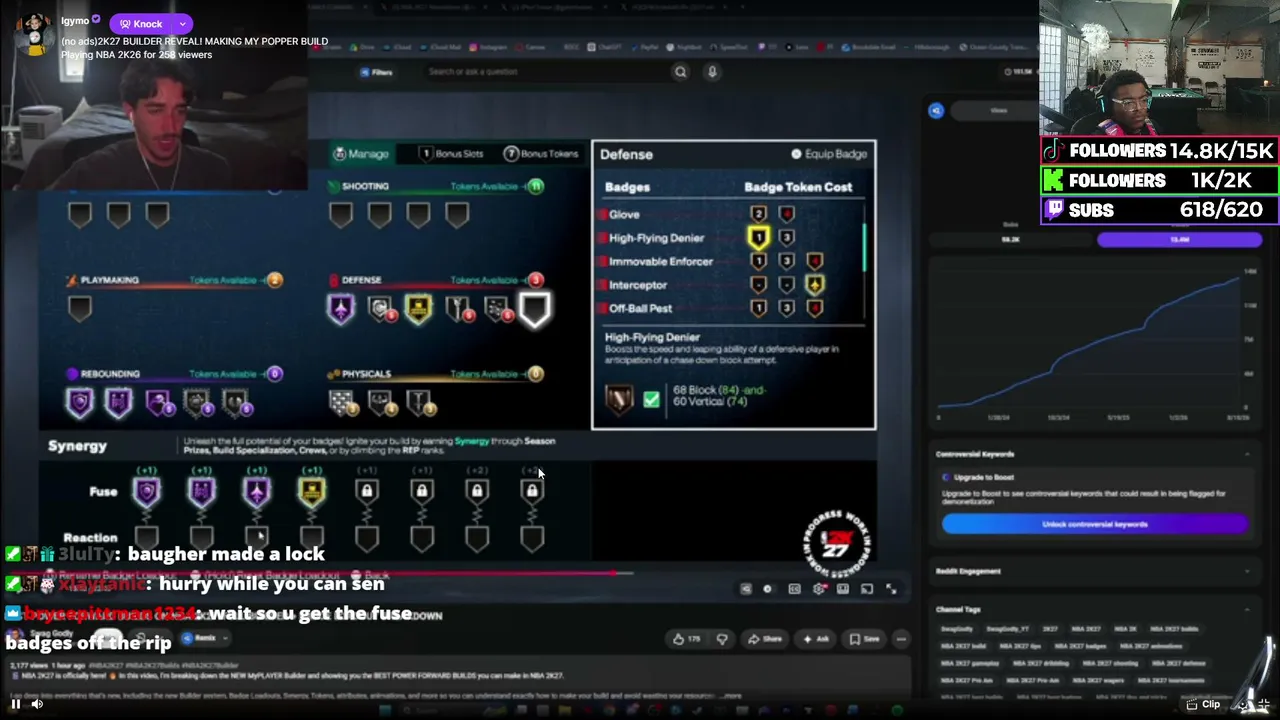Viewport: 1280px width, 720px height.
Task: Click the Shooting category header
Action: pyautogui.click(x=365, y=186)
